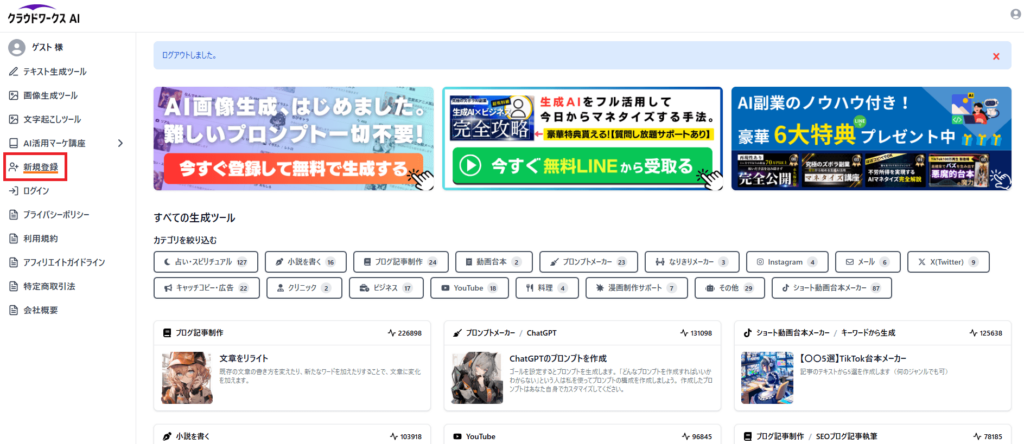Filter by 料理 category

click(547, 287)
